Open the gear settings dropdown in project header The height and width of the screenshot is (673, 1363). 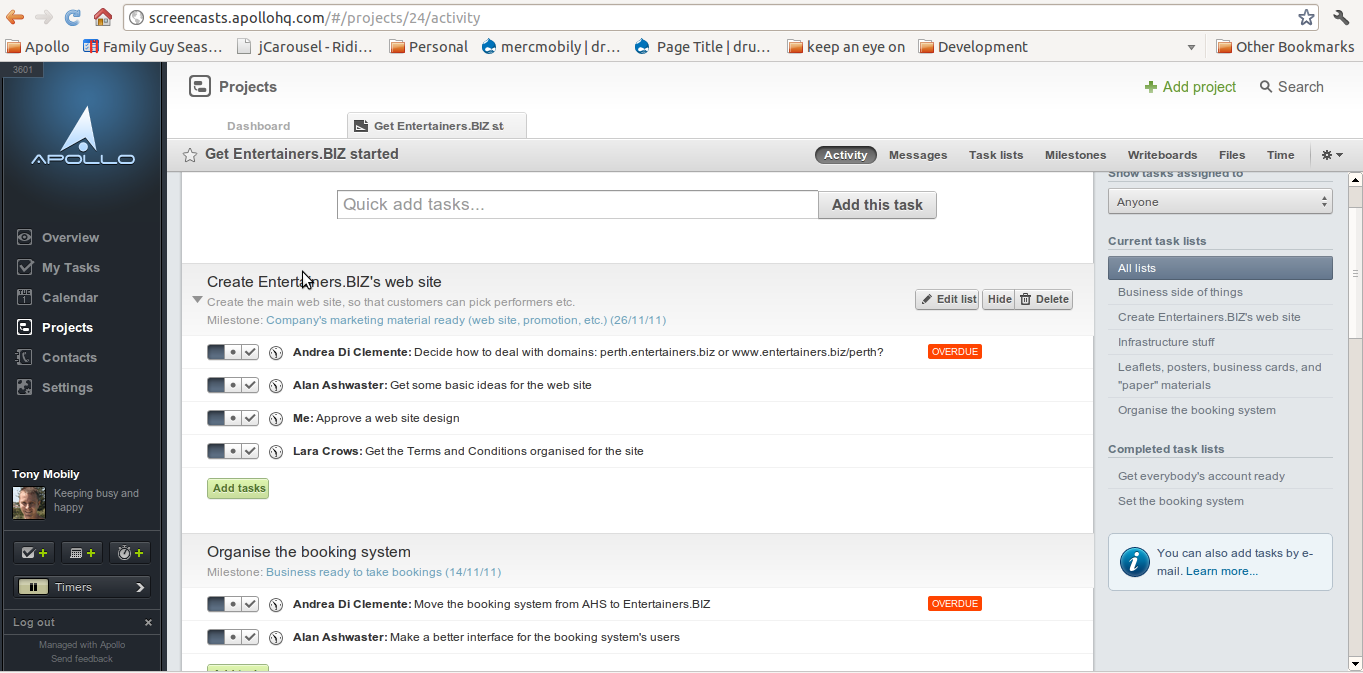pos(1332,154)
